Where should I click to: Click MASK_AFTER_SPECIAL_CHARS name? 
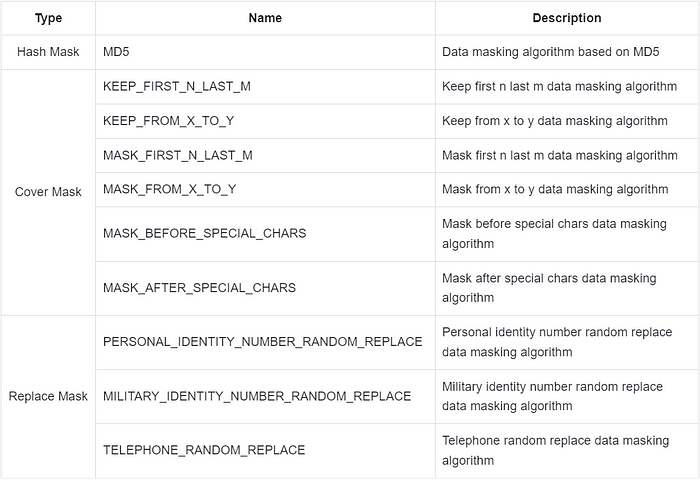199,288
